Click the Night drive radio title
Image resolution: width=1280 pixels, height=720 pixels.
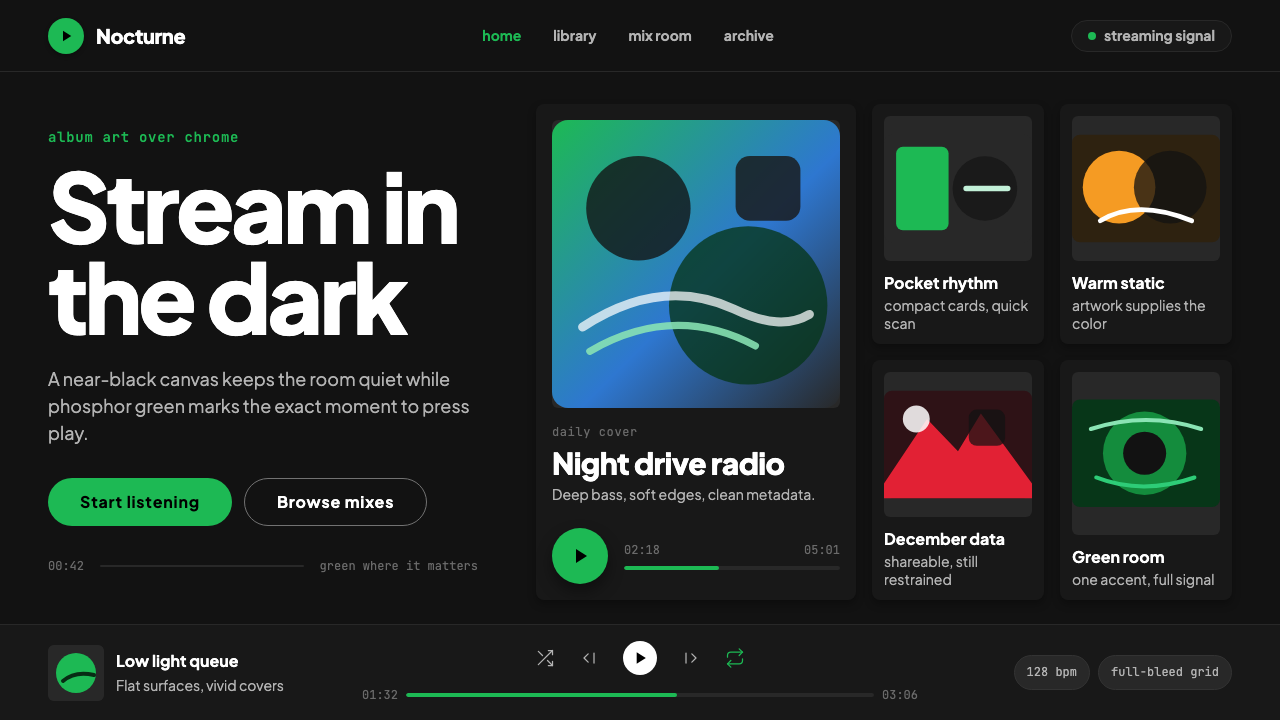668,464
